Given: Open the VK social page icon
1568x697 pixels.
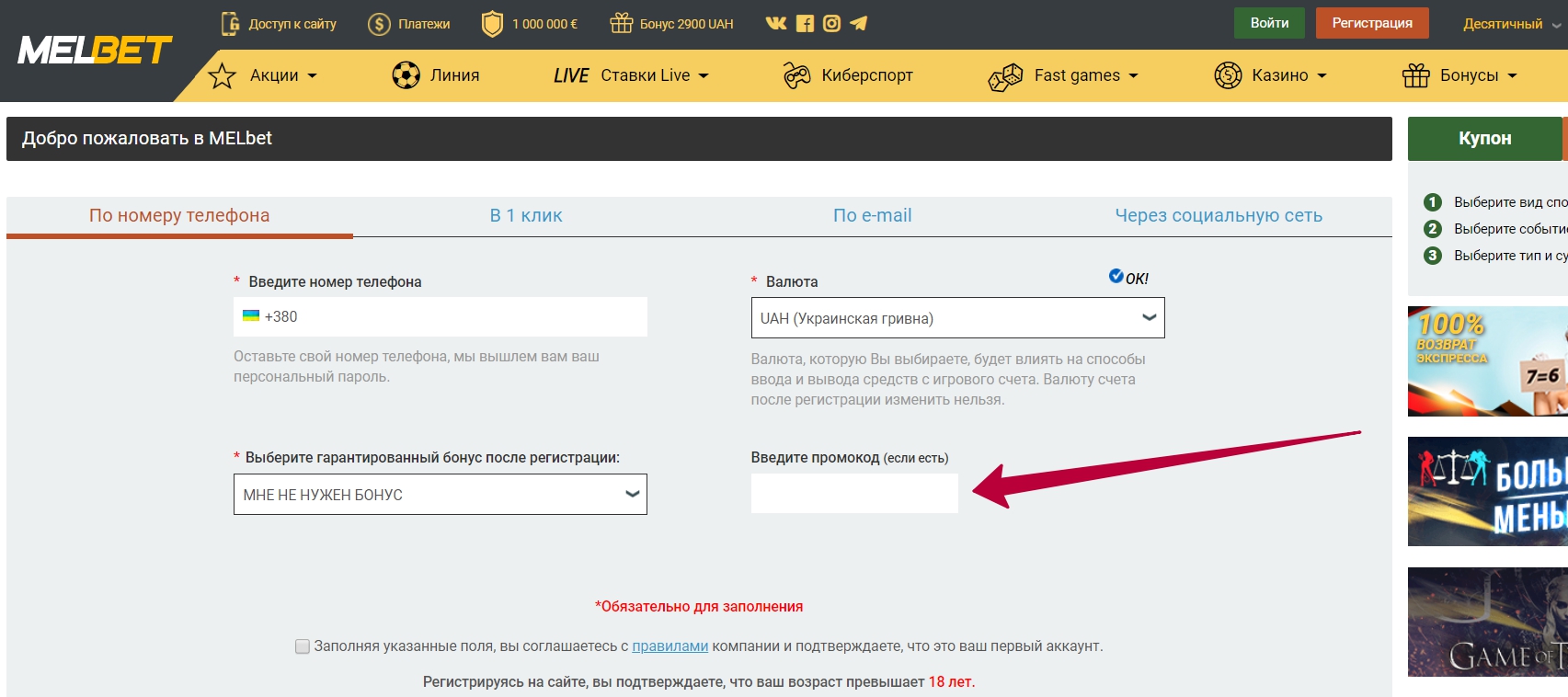Looking at the screenshot, I should click(776, 23).
